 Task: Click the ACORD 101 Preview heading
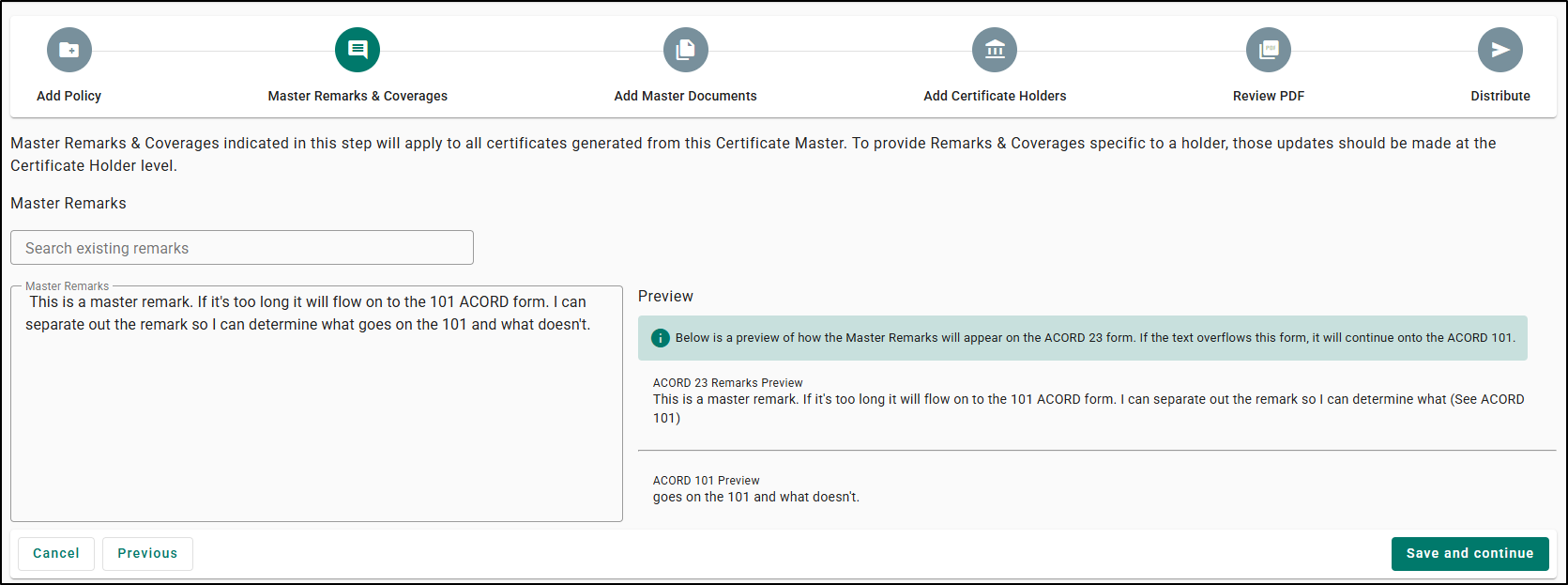pyautogui.click(x=707, y=481)
